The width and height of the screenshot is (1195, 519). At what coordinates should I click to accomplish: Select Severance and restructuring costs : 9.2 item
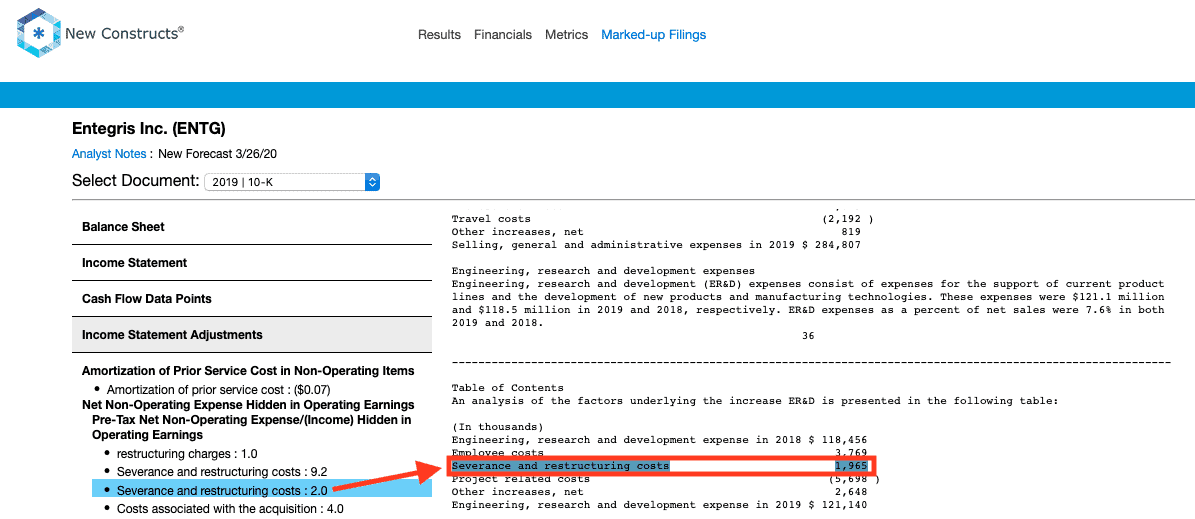[222, 472]
